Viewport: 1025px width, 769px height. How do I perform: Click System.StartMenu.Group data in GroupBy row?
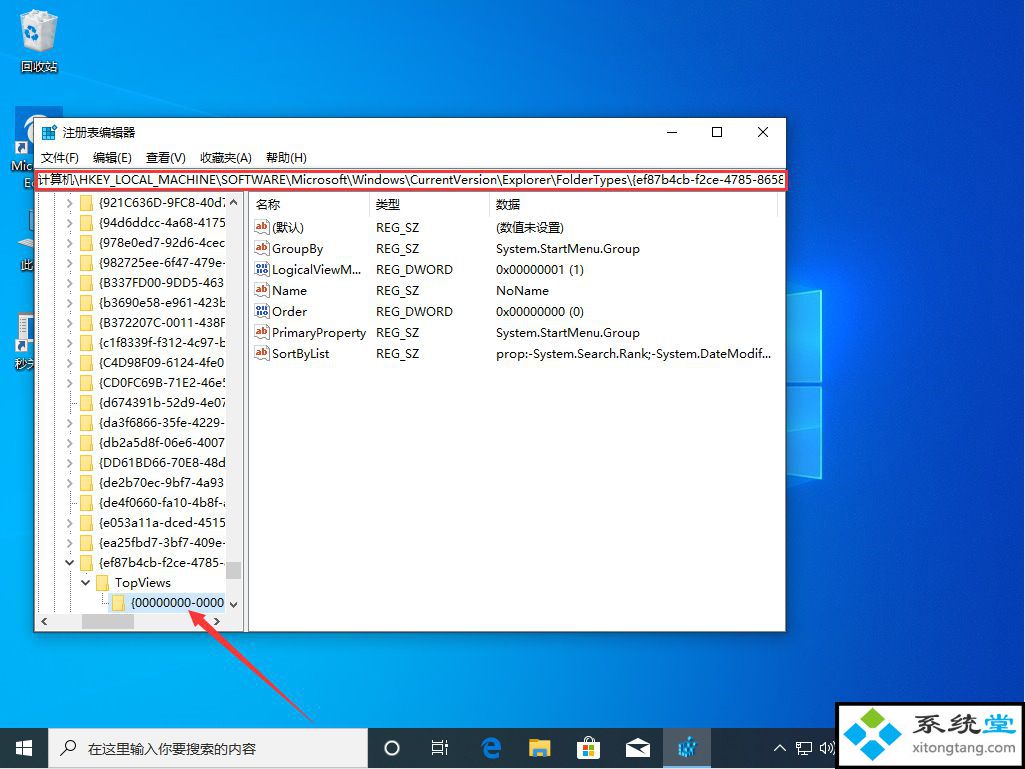(567, 248)
